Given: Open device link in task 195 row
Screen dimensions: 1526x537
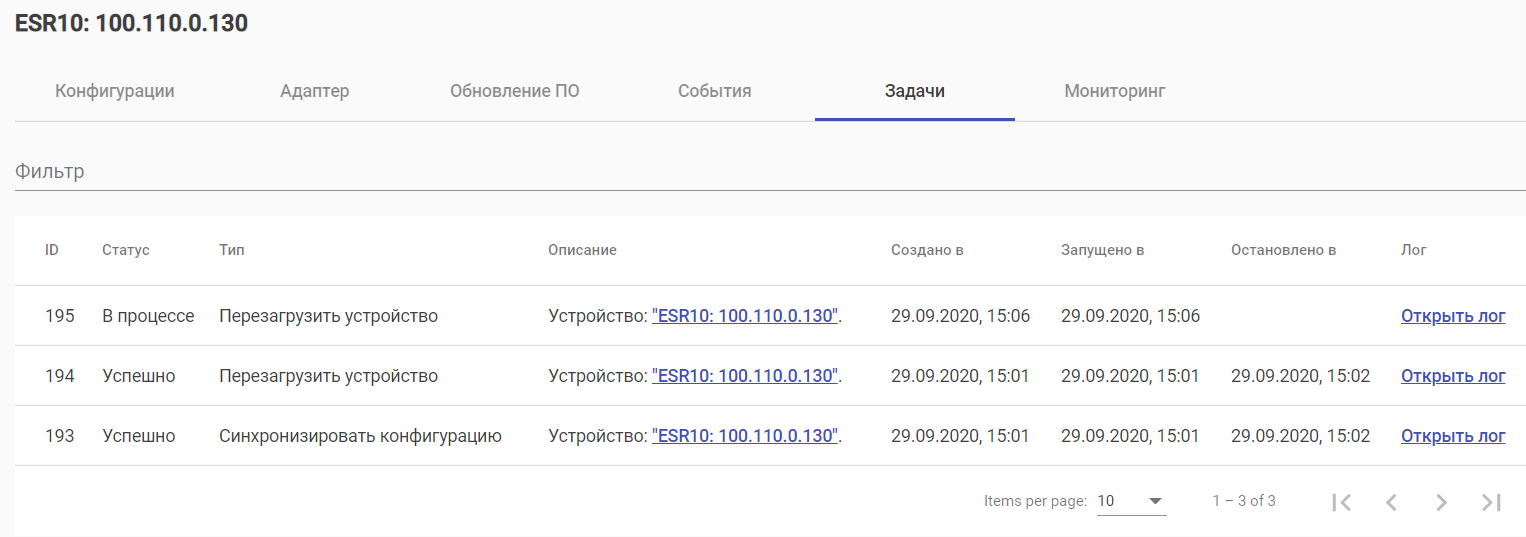Looking at the screenshot, I should click(x=745, y=316).
